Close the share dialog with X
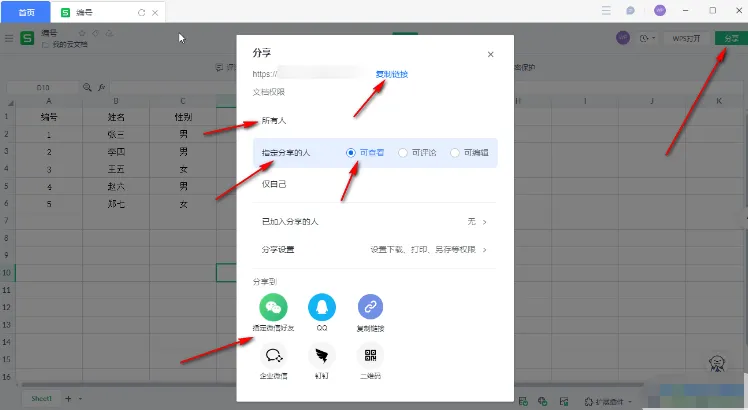The height and width of the screenshot is (410, 748). [x=490, y=54]
